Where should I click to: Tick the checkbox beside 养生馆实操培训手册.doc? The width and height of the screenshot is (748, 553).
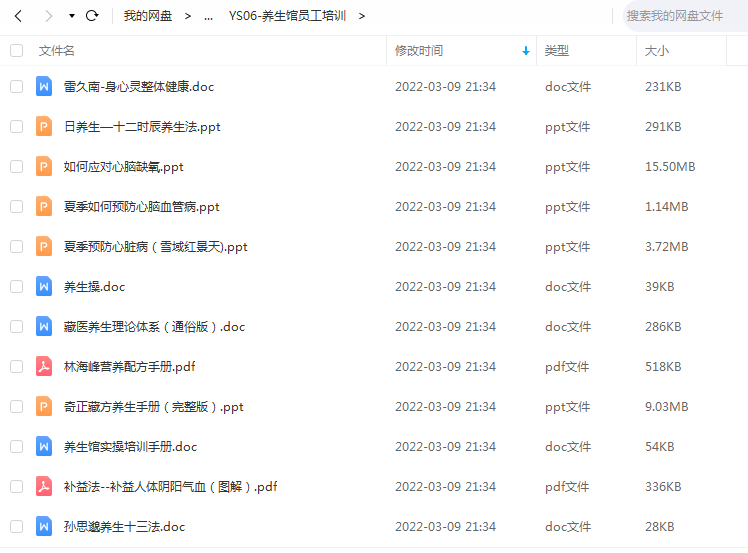point(17,447)
